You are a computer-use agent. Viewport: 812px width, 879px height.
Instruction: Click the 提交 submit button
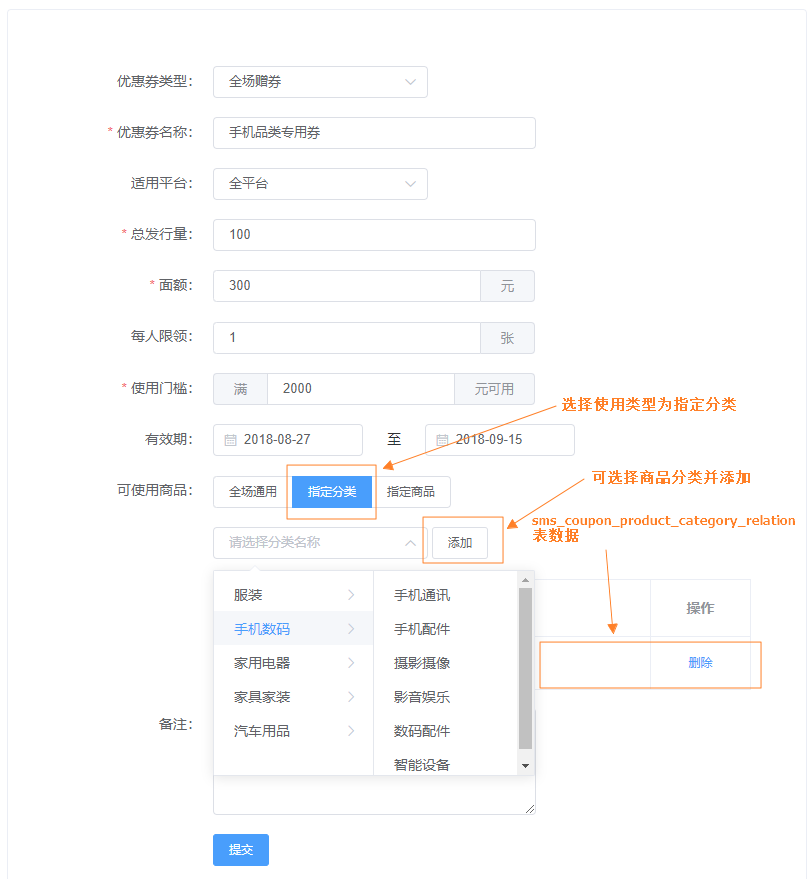click(x=240, y=850)
